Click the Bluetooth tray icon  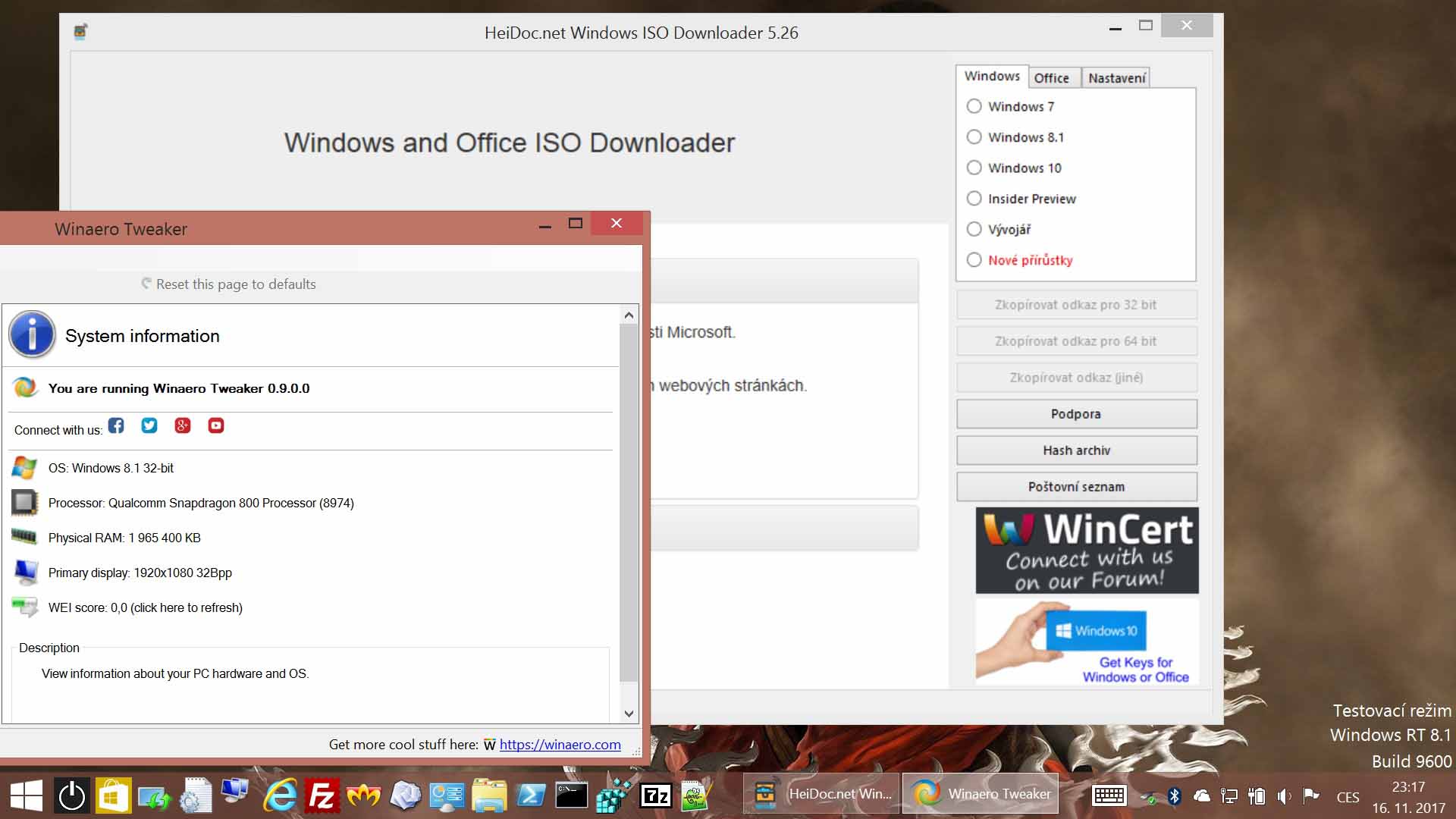point(1175,795)
